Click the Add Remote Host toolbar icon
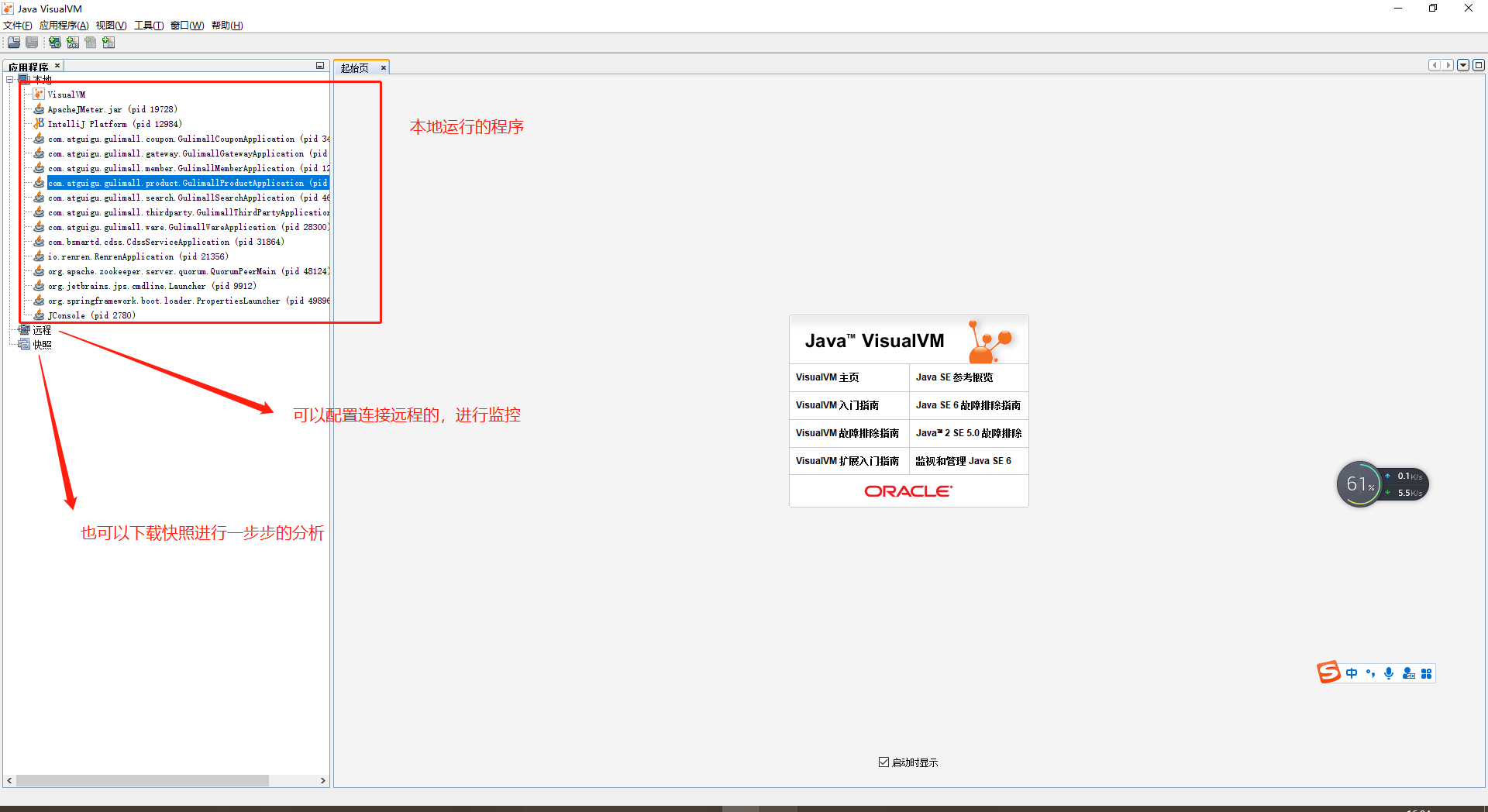1488x812 pixels. click(54, 43)
